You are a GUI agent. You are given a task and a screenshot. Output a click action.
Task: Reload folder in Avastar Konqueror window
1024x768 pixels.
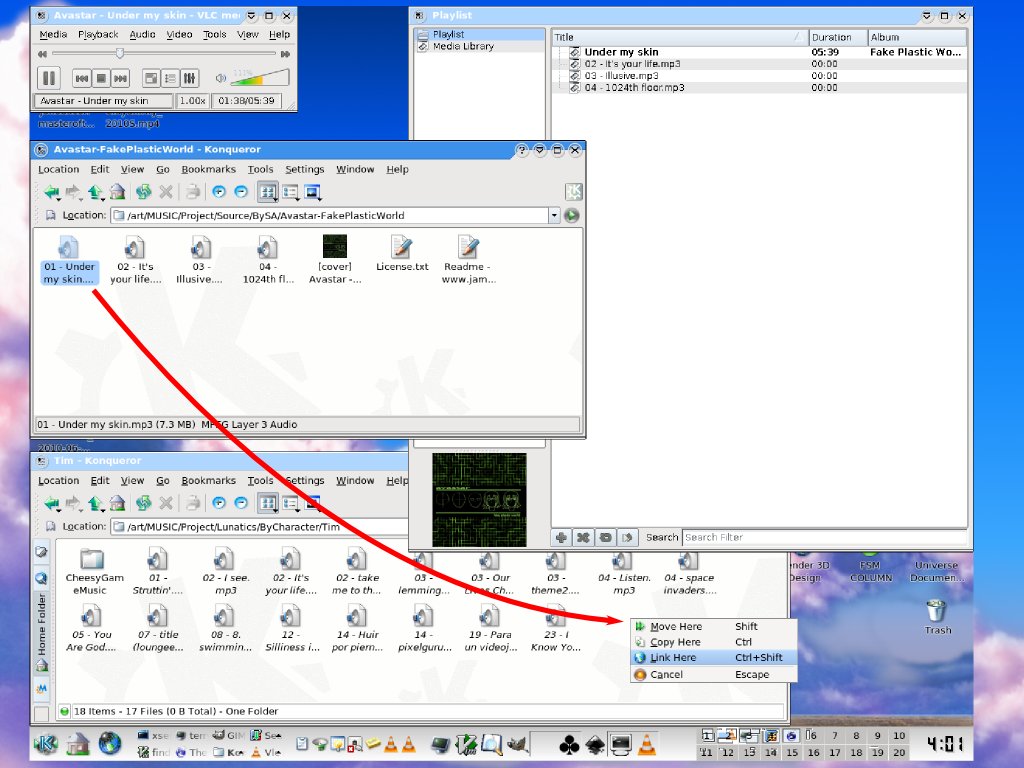(x=143, y=192)
